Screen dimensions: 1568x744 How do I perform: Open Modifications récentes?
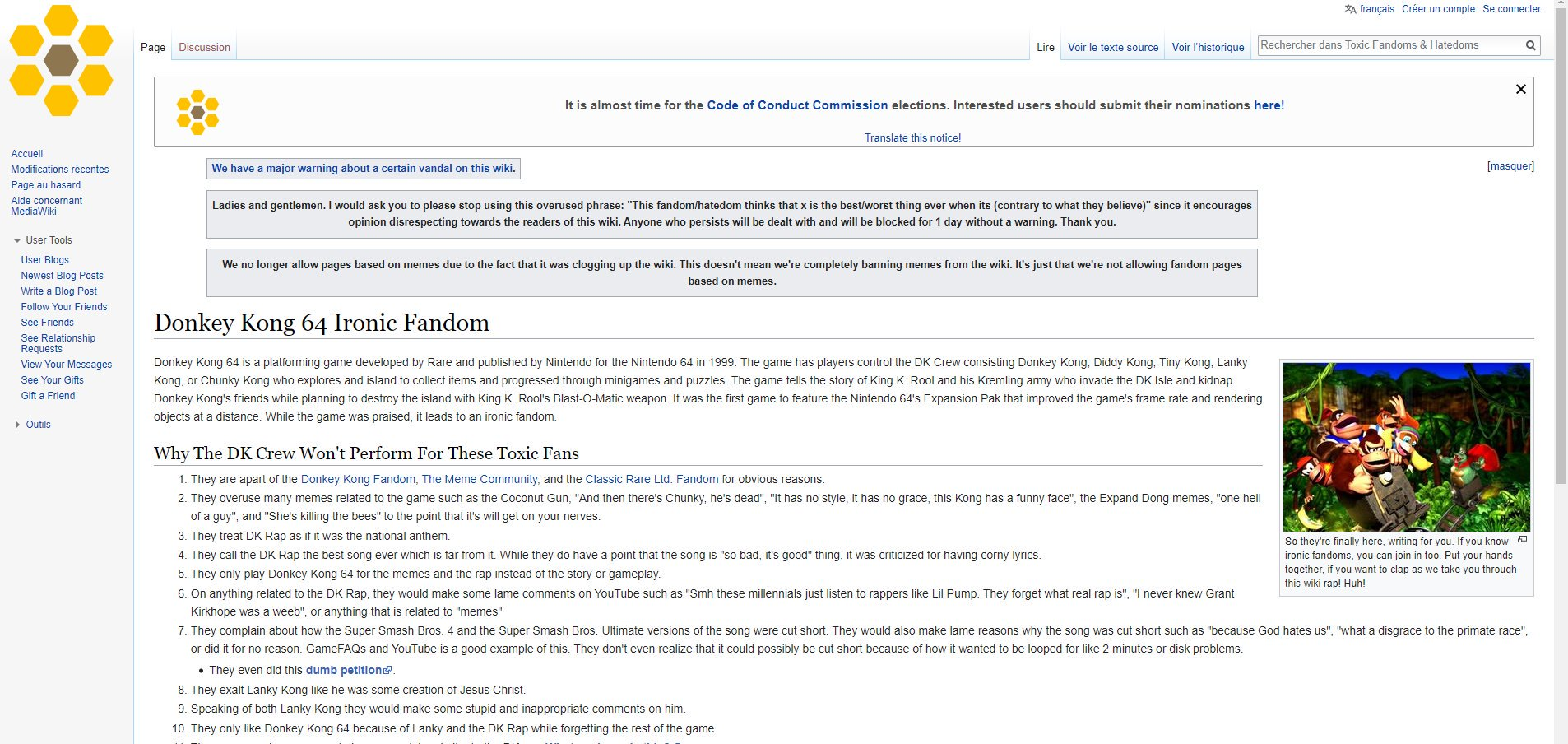pos(60,170)
